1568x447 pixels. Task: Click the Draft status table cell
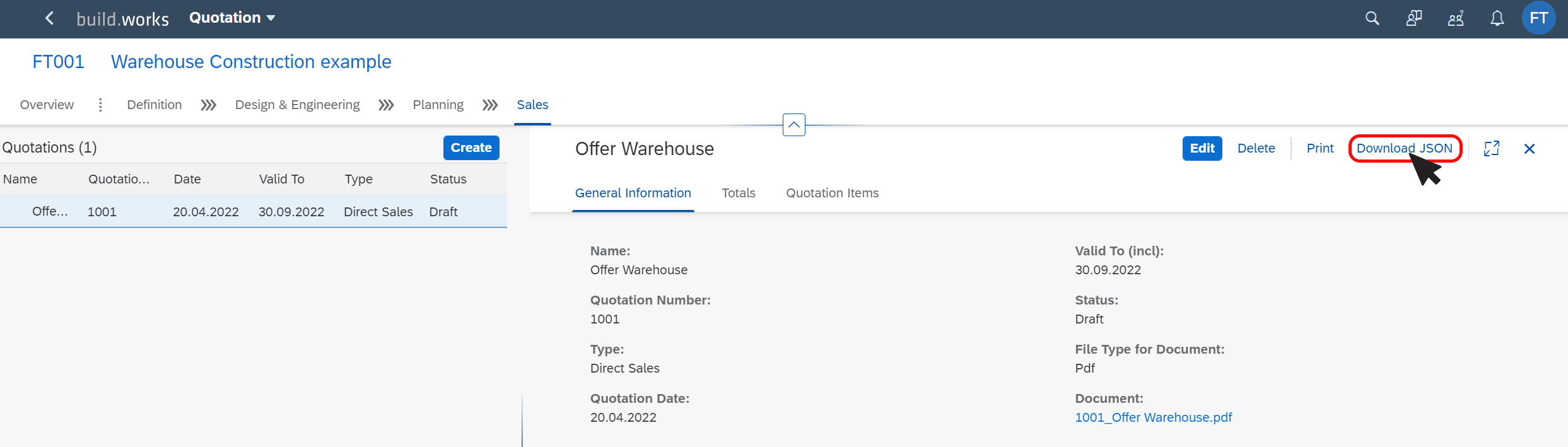click(443, 212)
